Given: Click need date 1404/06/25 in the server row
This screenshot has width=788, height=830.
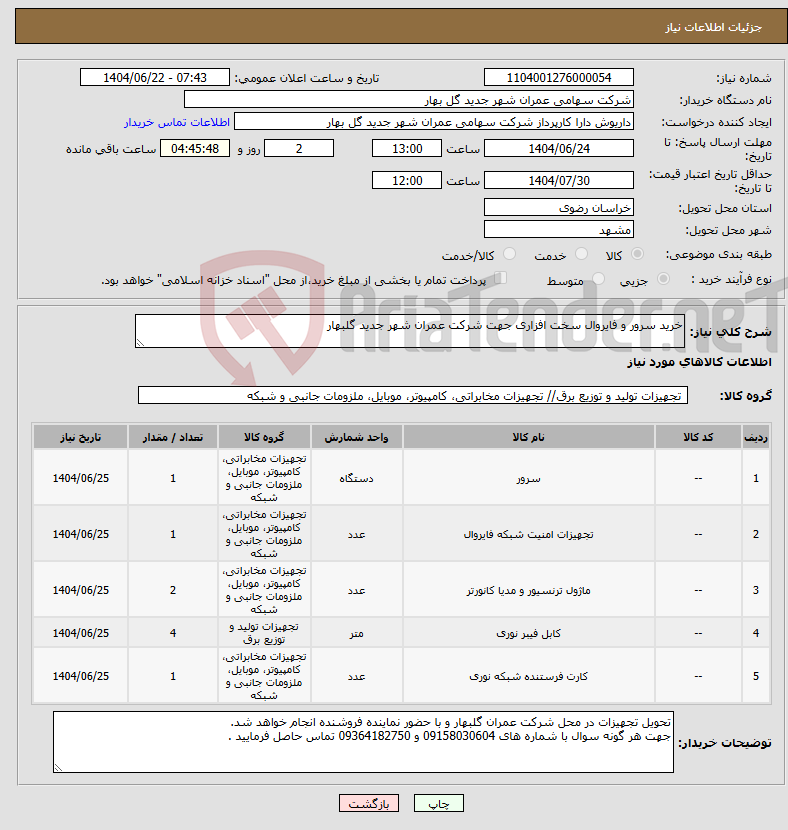Looking at the screenshot, I should coord(80,479).
